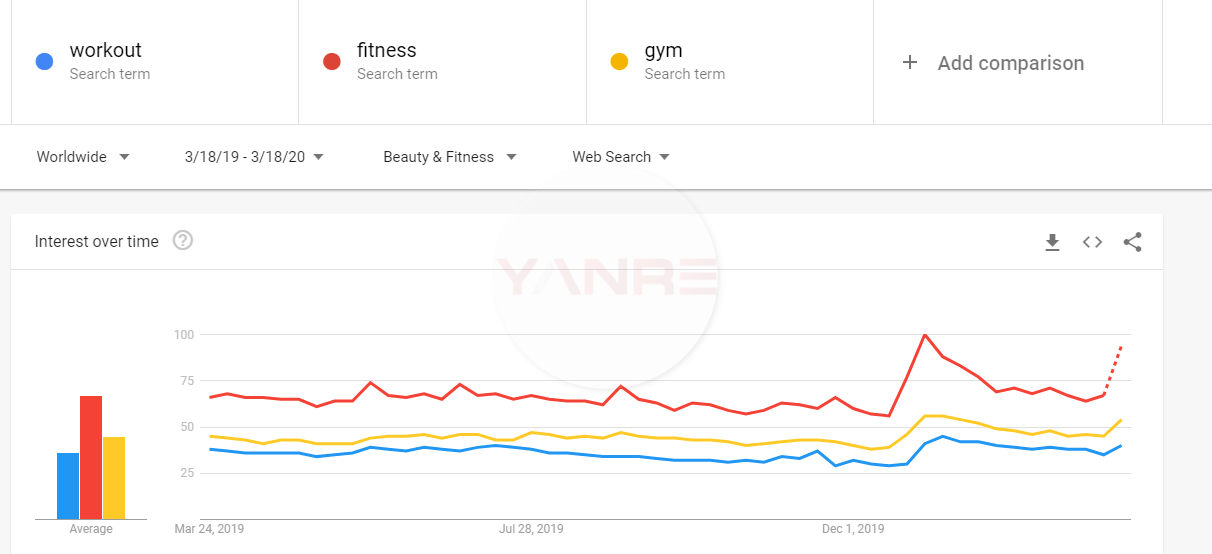Share the Interest over time chart

(1132, 242)
